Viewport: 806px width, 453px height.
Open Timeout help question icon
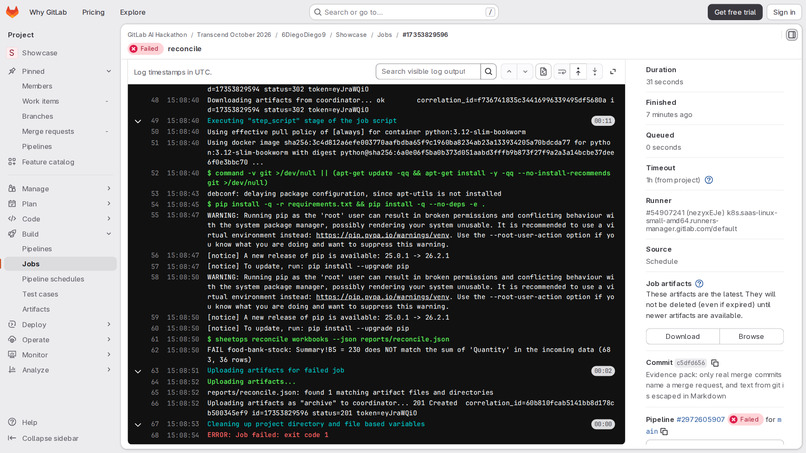coord(709,180)
